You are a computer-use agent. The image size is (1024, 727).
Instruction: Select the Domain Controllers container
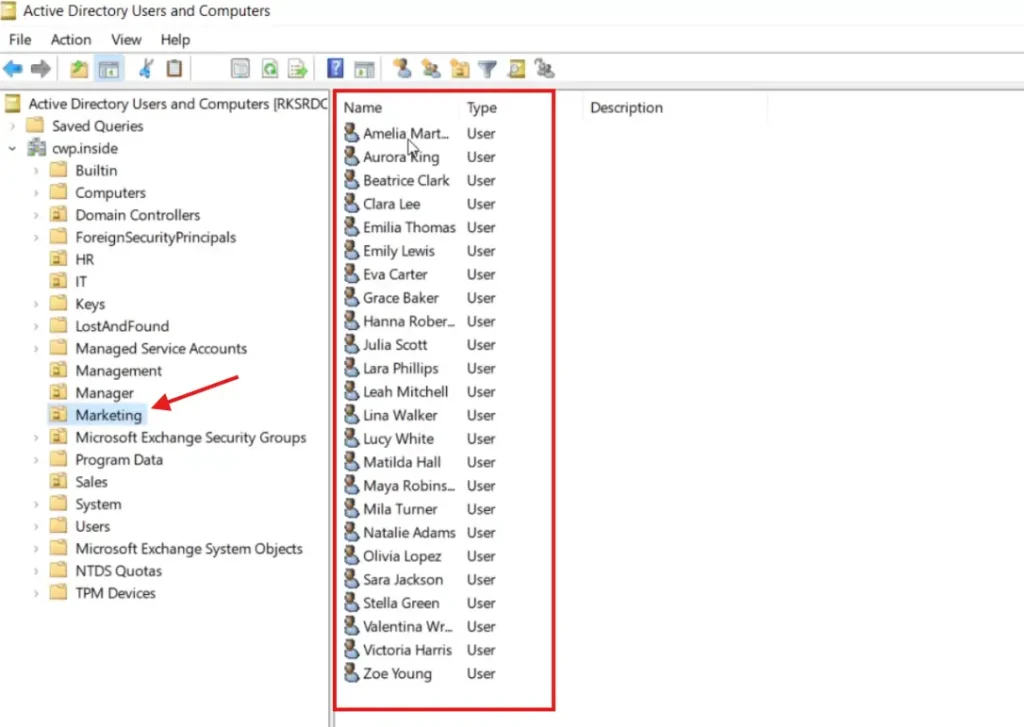click(x=137, y=215)
